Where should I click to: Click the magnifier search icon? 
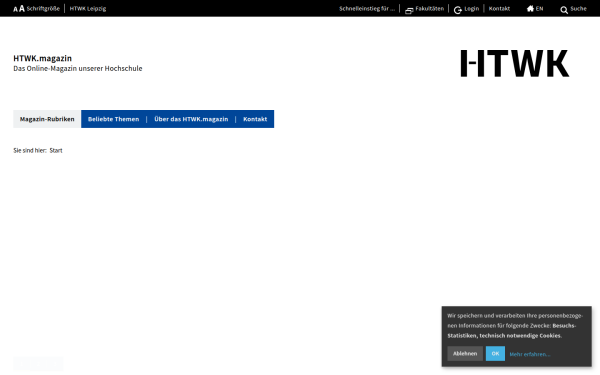tap(564, 10)
